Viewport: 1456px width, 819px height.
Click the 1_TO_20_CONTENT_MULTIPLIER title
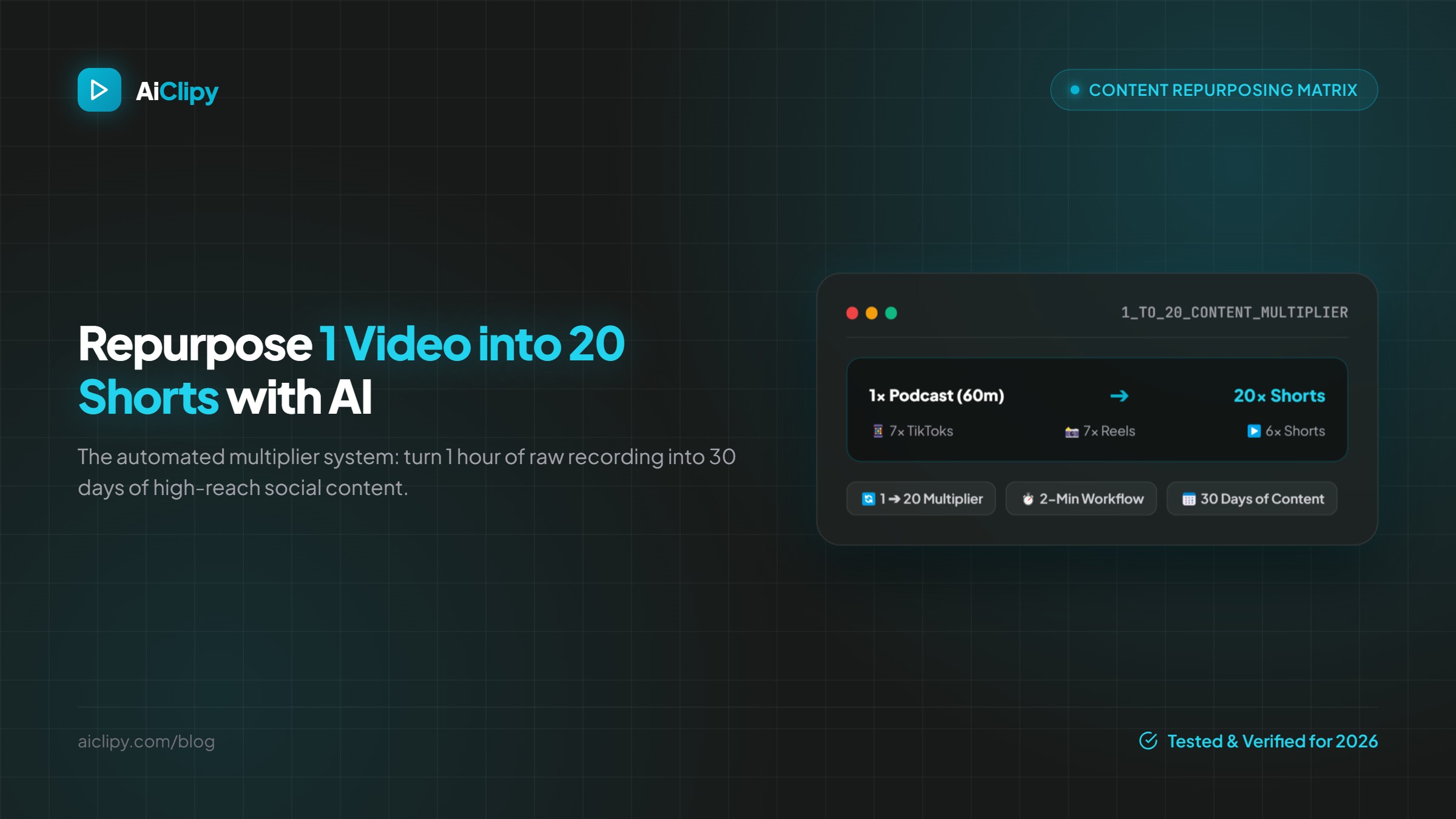[x=1235, y=312]
